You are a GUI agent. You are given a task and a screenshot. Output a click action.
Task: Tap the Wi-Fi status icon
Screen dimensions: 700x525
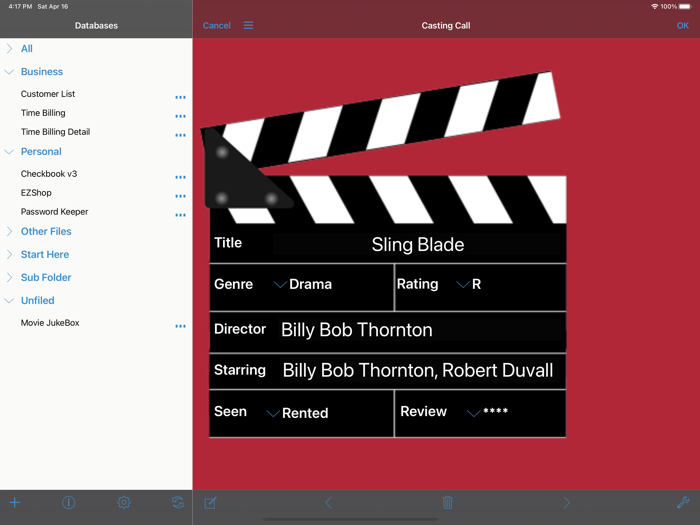pyautogui.click(x=654, y=6)
